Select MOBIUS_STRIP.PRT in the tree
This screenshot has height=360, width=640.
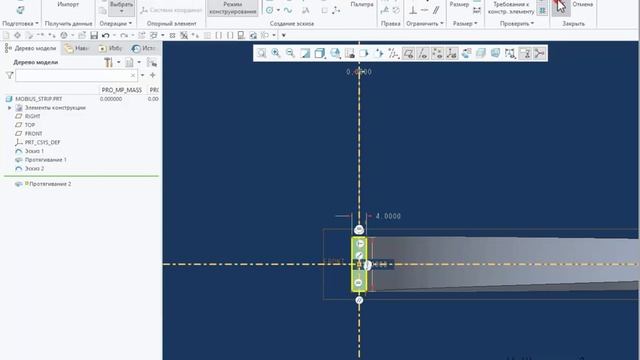click(38, 99)
